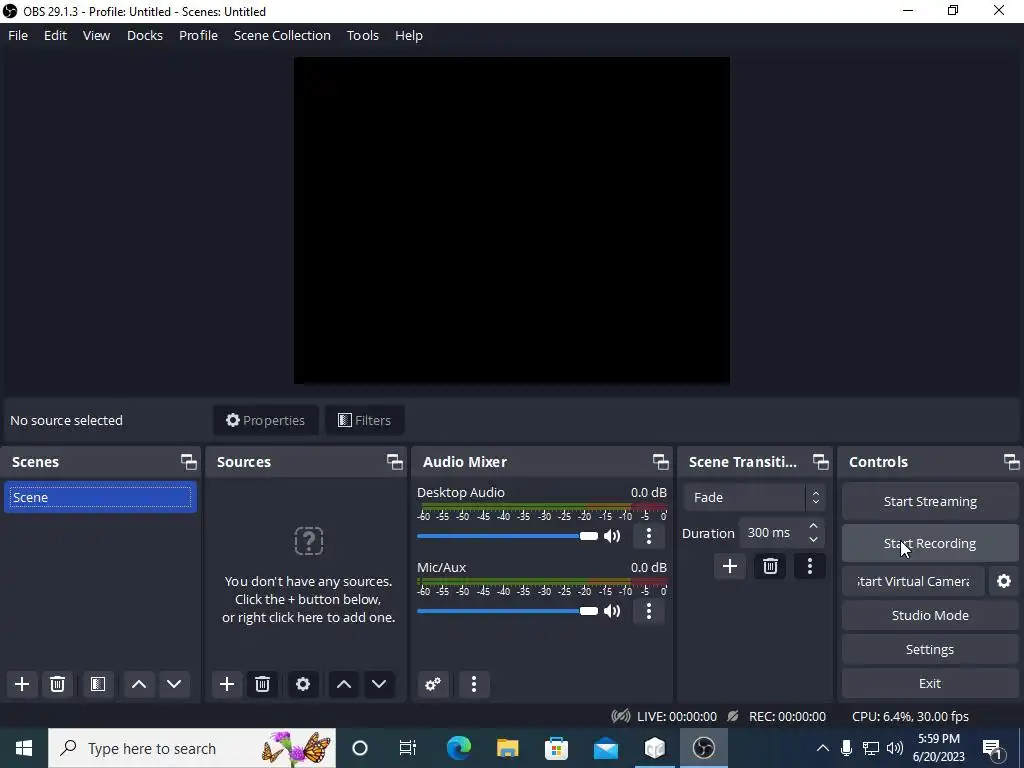Remove selected scene using trash icon

point(57,684)
